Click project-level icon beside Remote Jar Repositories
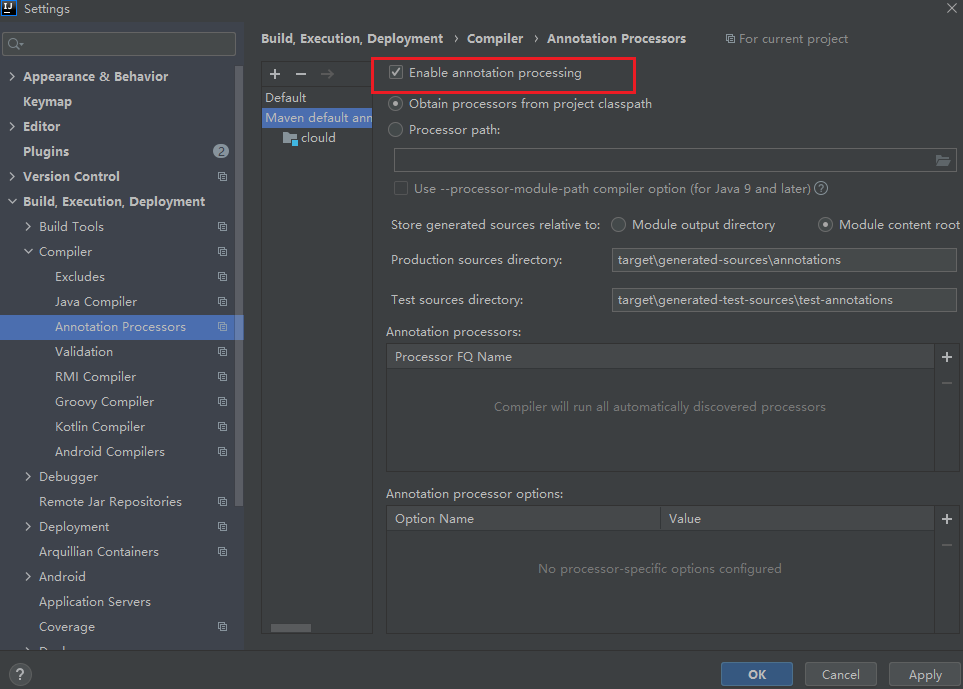Image resolution: width=963 pixels, height=689 pixels. [222, 502]
